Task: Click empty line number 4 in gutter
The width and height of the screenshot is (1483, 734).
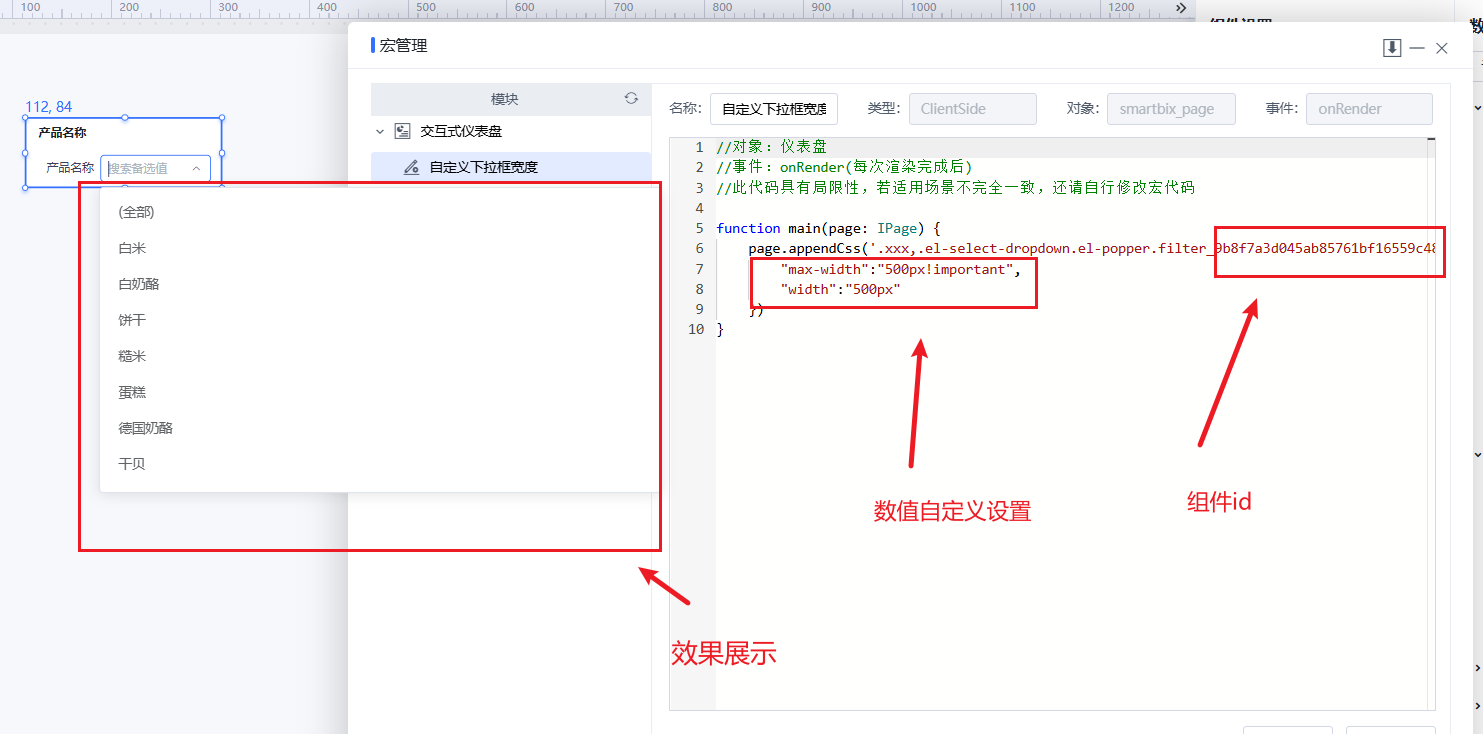Action: click(700, 208)
